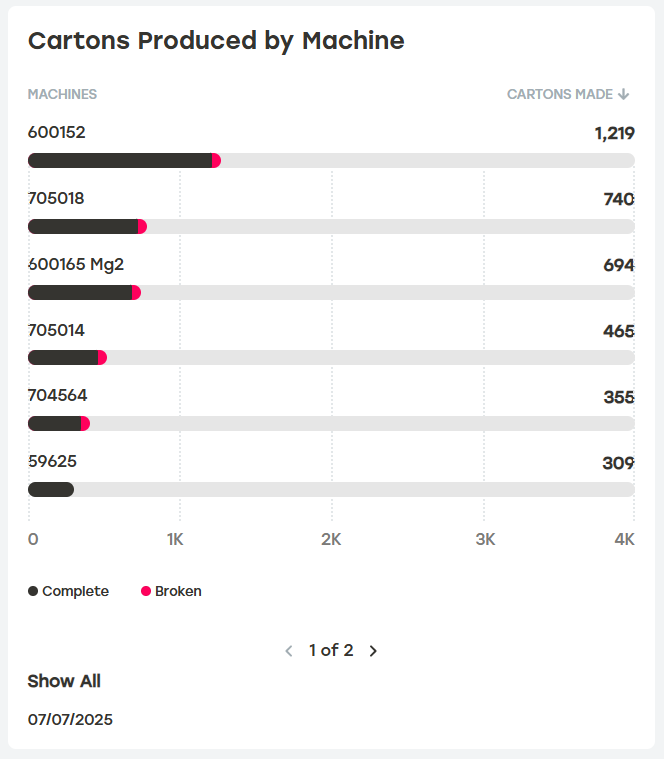Select machine name 600165 Mg2
The image size is (664, 759).
click(76, 264)
